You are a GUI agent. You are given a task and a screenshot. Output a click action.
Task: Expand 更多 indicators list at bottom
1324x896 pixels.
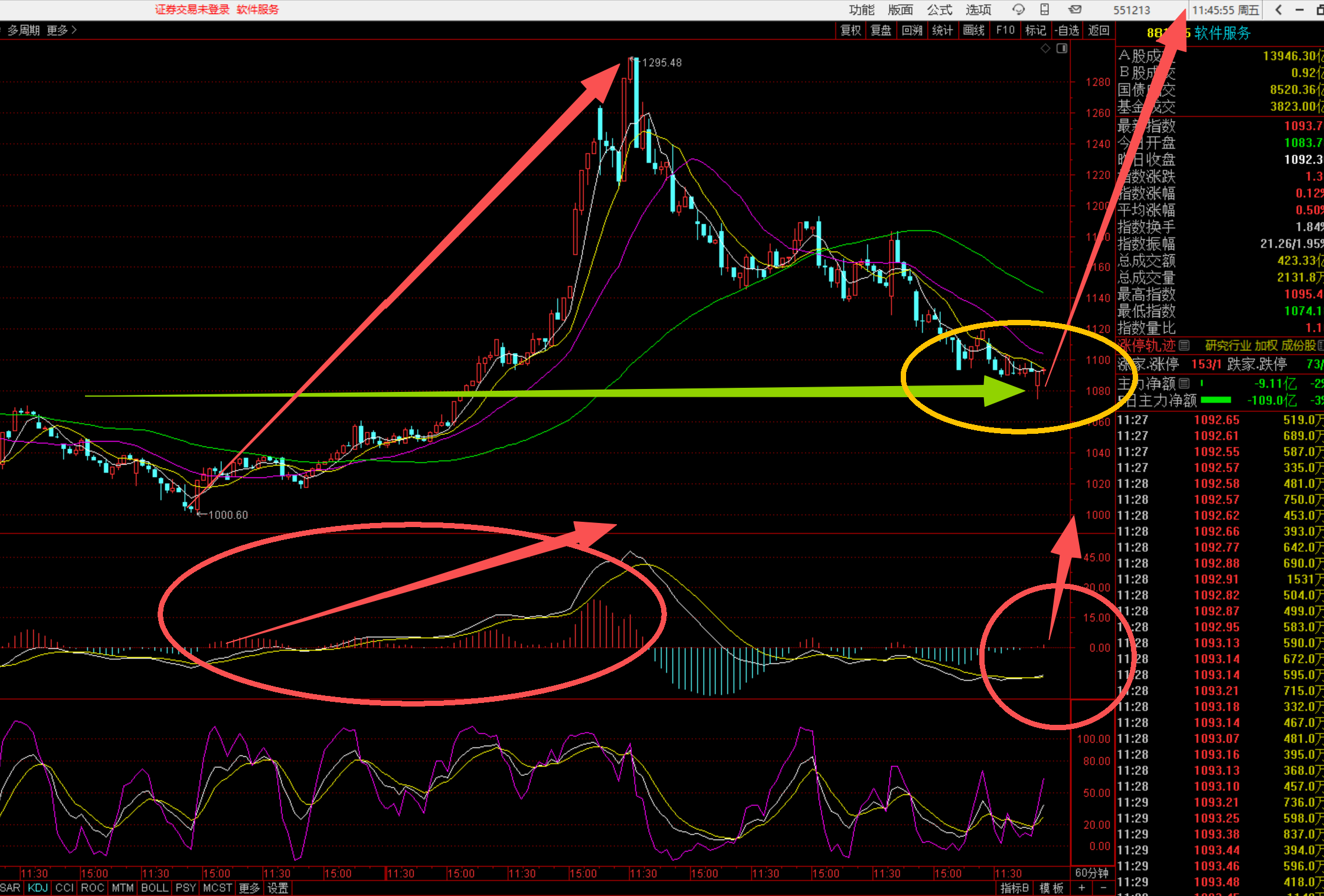249,888
